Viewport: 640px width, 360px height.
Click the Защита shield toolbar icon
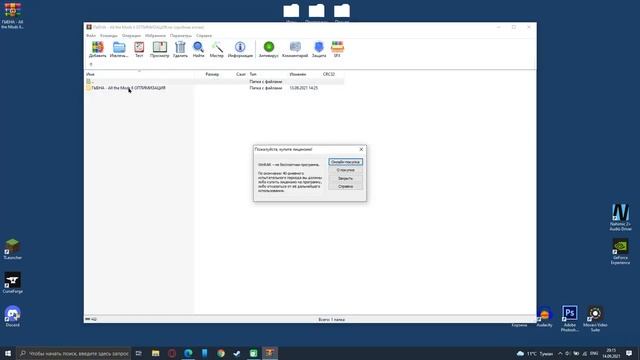(x=319, y=49)
